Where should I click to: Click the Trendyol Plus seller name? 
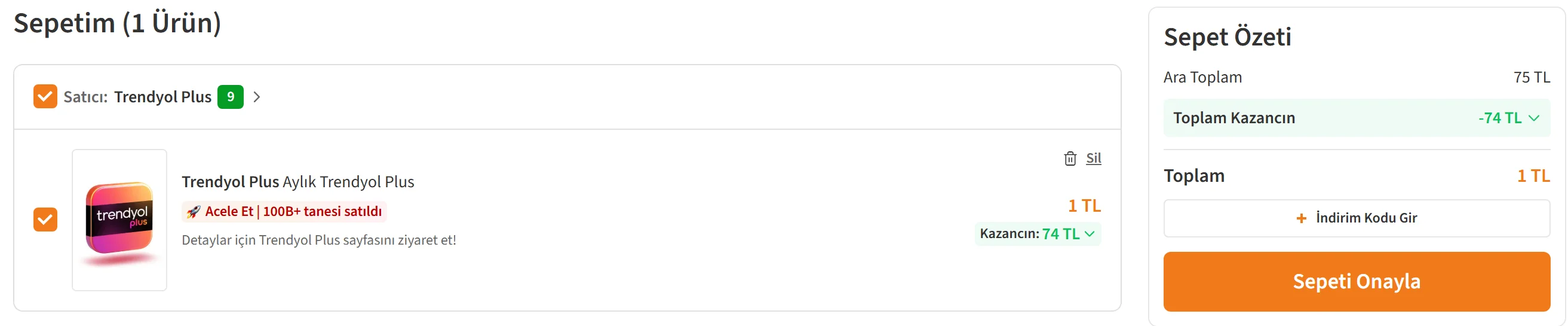[162, 97]
